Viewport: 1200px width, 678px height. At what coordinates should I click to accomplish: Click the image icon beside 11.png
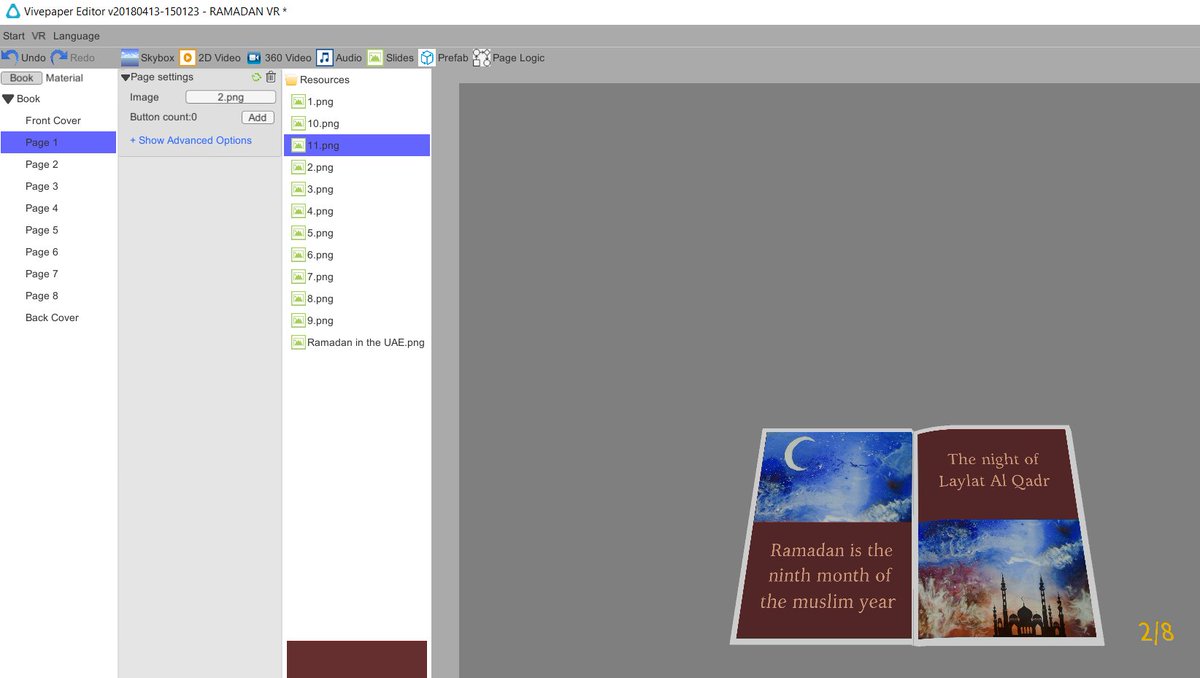pyautogui.click(x=298, y=145)
